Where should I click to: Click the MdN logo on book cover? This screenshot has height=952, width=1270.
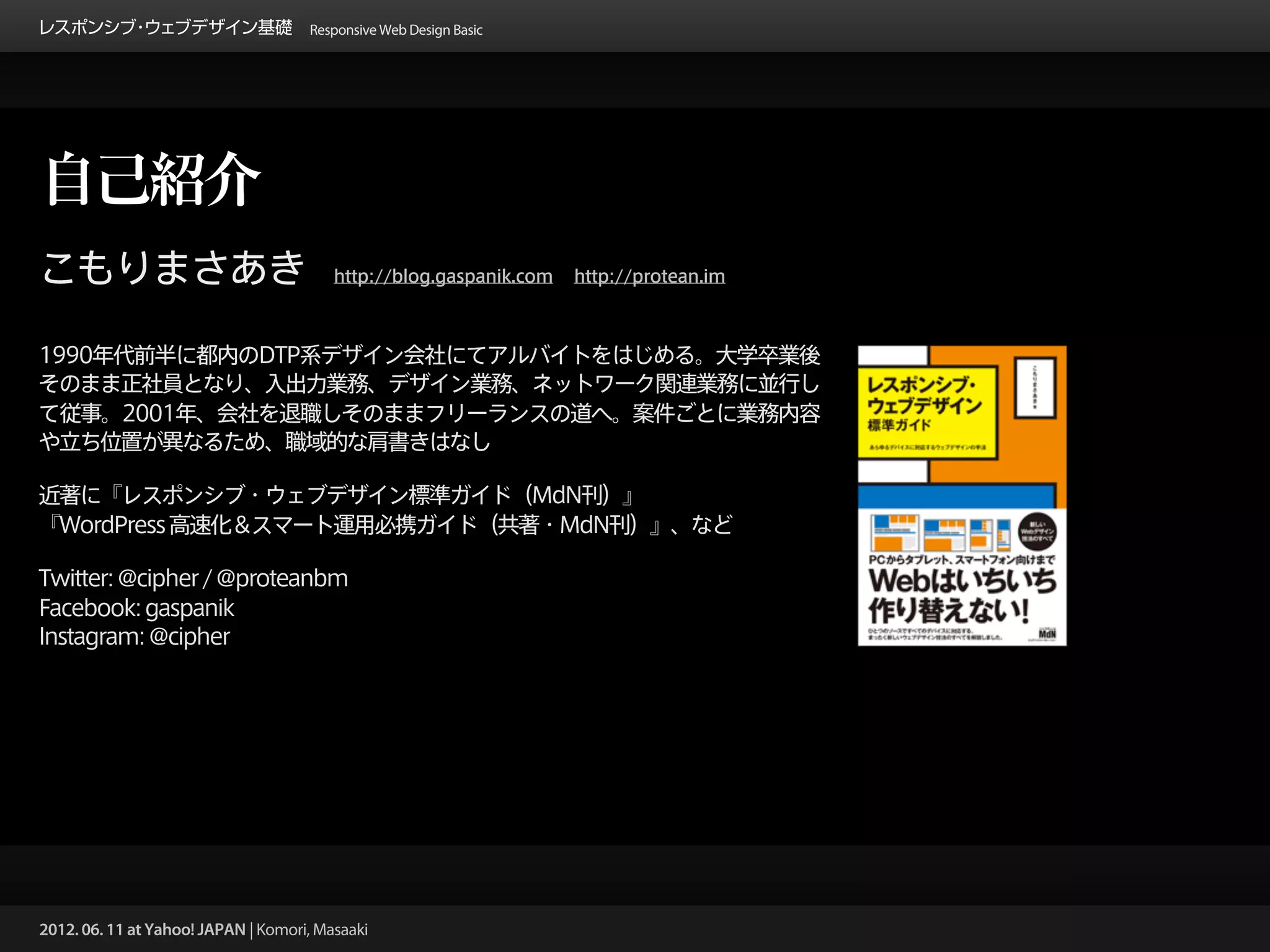tap(1047, 633)
